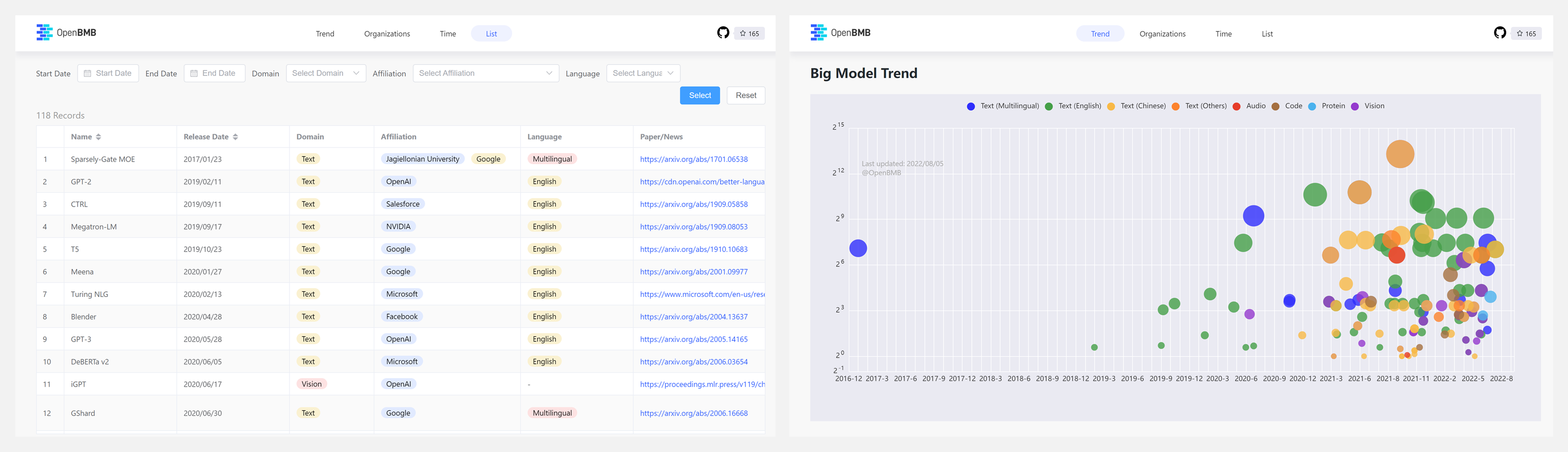Select active List tab in left window
1568x452 pixels.
pyautogui.click(x=491, y=34)
